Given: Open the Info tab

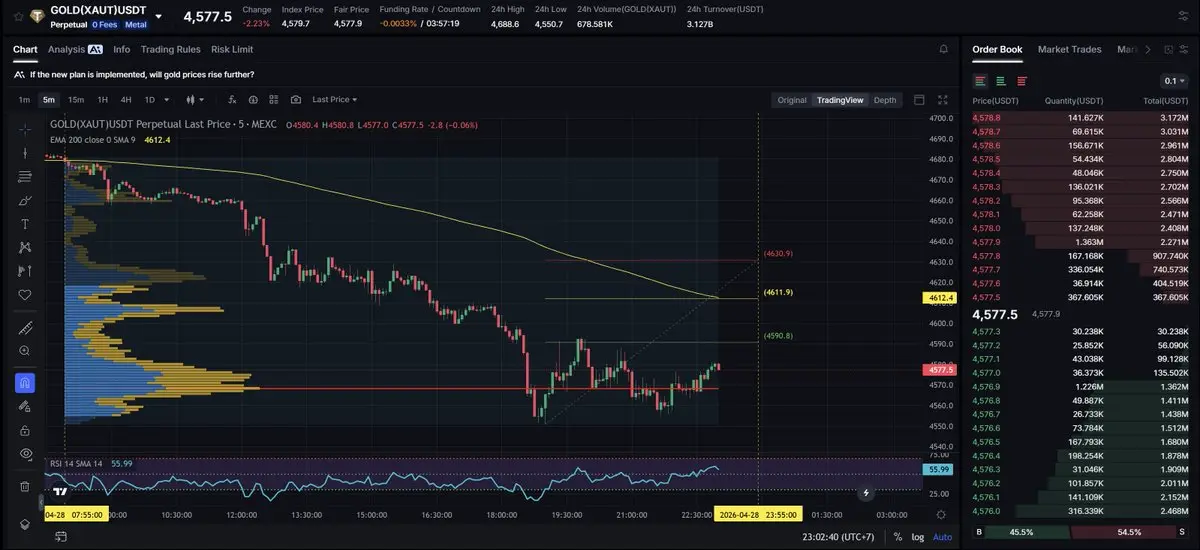Looking at the screenshot, I should coord(121,49).
